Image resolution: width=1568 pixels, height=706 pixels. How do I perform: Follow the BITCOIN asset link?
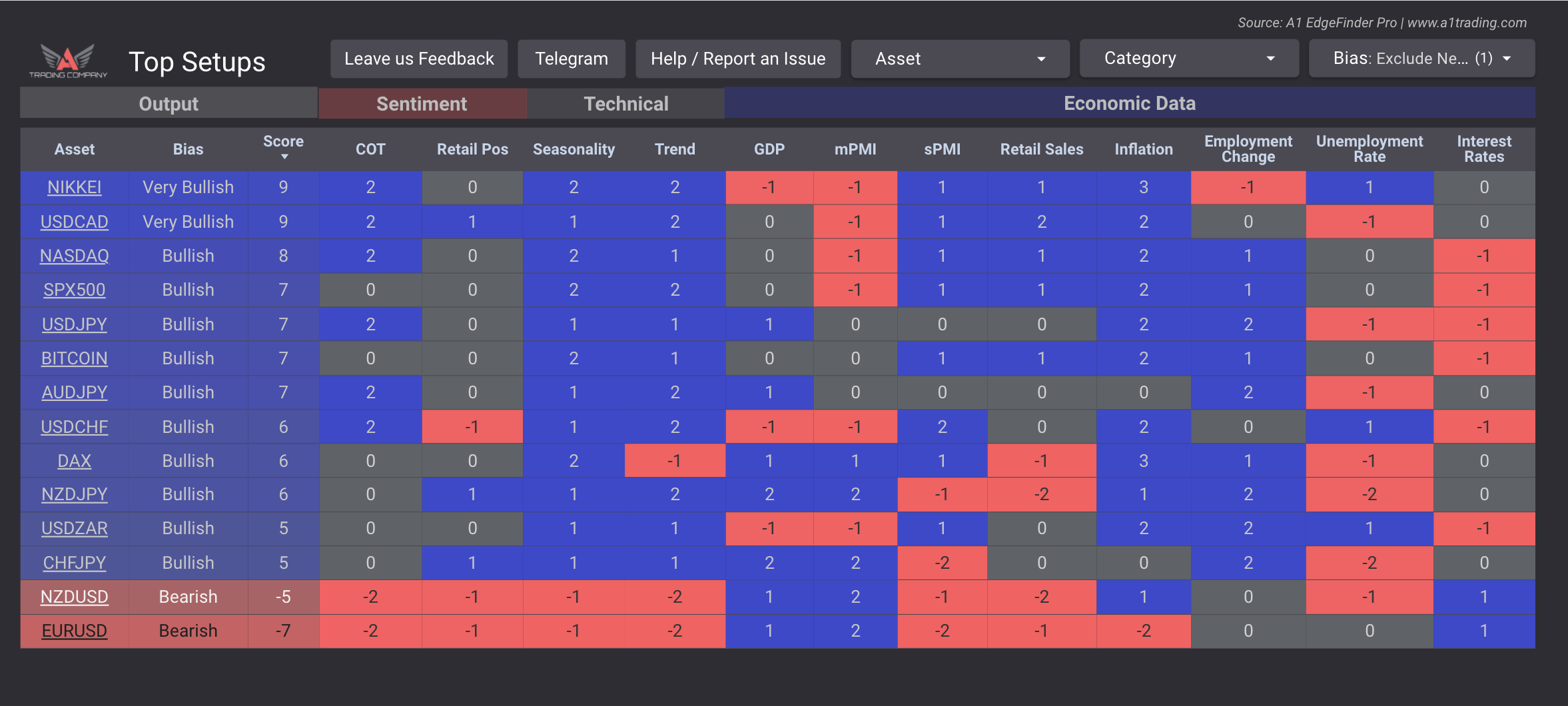tap(75, 358)
